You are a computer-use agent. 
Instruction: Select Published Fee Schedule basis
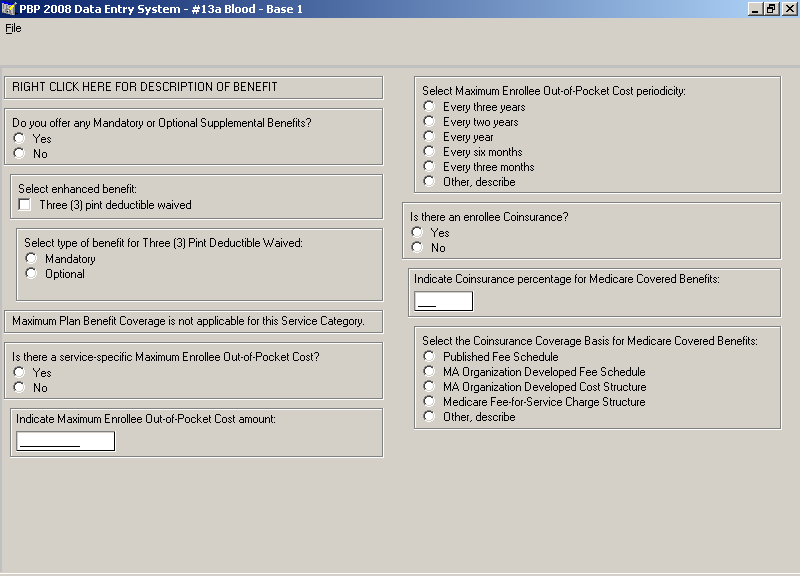(430, 356)
